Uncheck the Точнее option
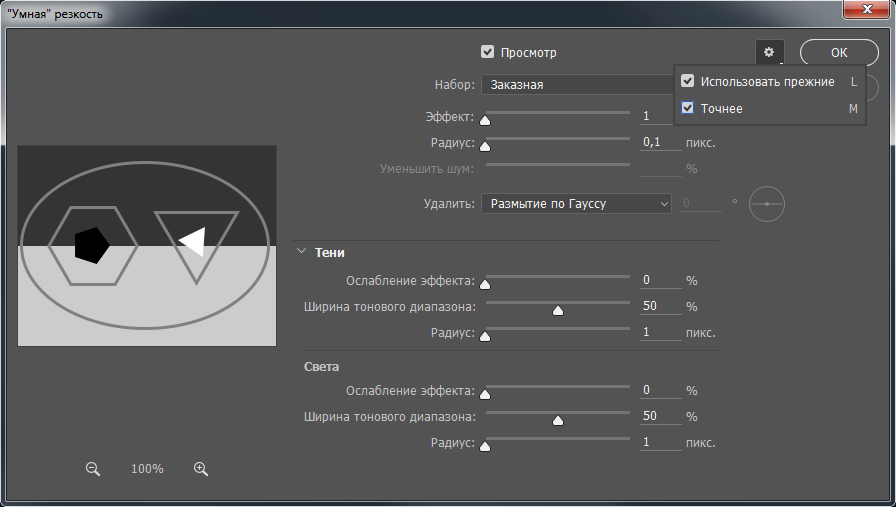 tap(687, 108)
